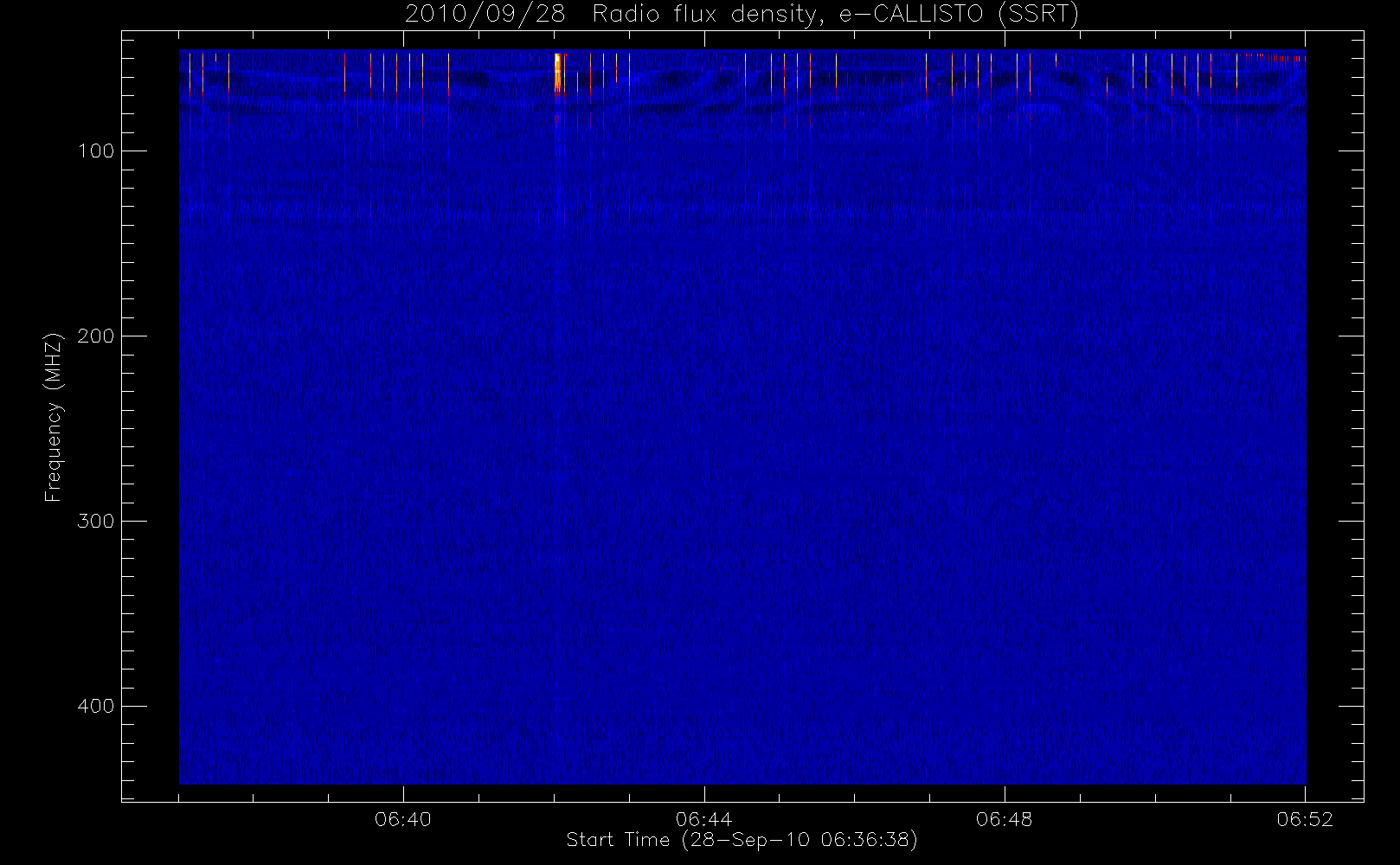Click the 100 frequency tick label
The width and height of the screenshot is (1400, 865).
(x=95, y=151)
